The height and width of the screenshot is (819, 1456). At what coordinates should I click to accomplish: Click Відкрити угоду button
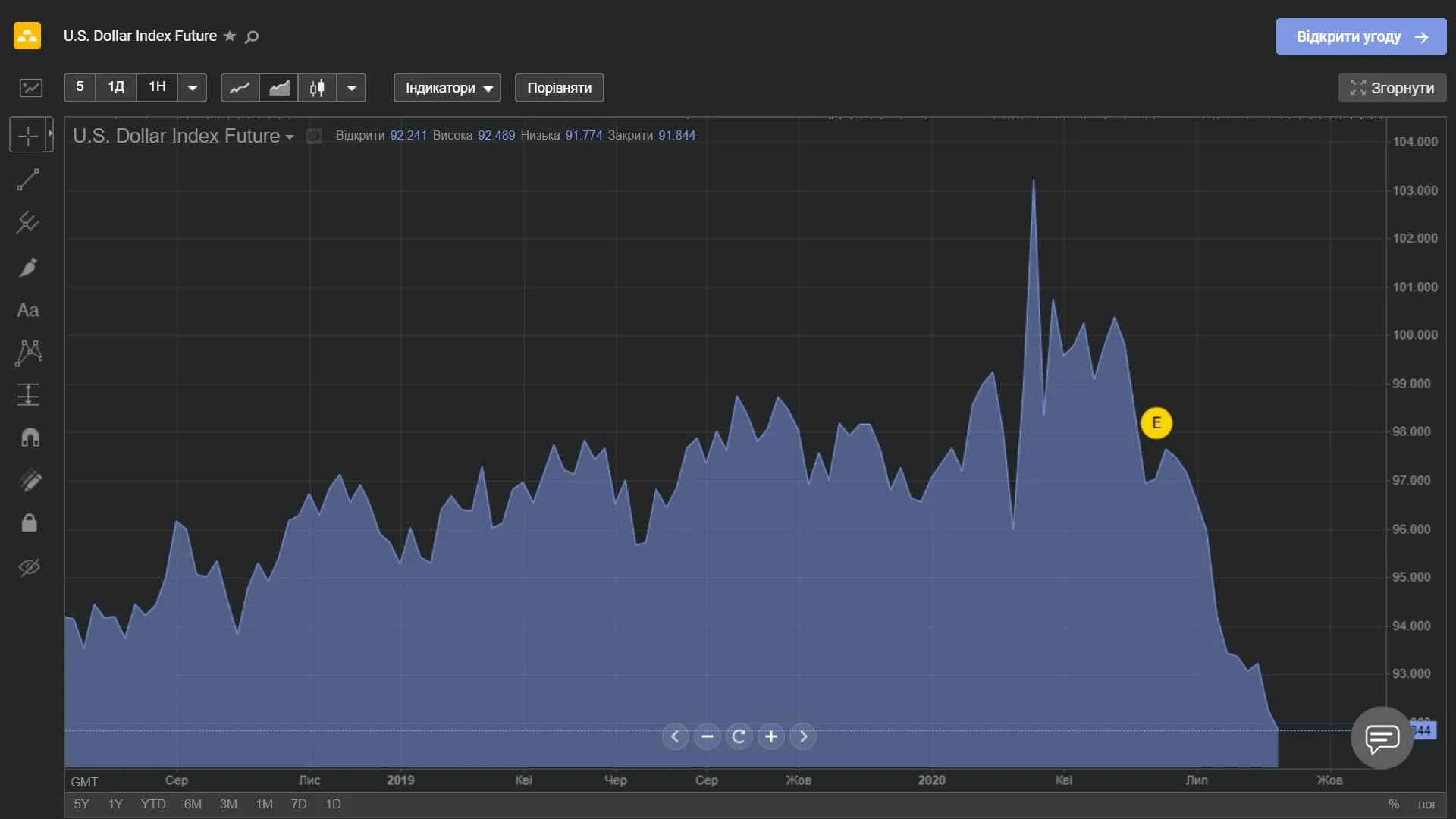1361,36
